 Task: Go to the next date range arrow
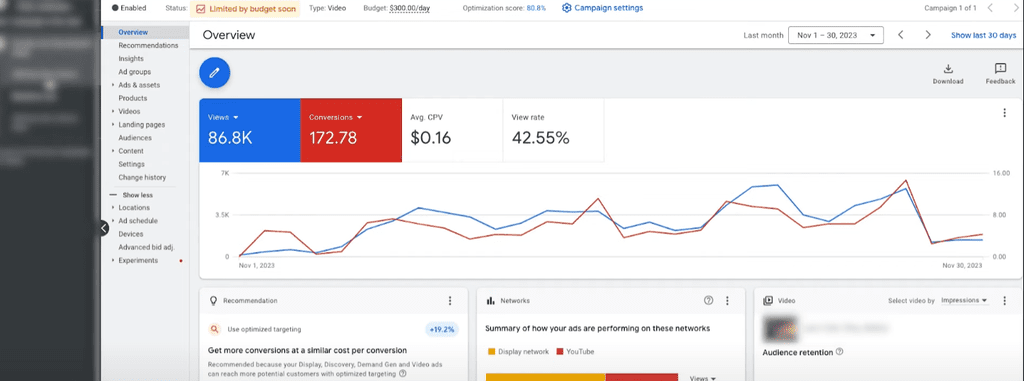point(928,35)
